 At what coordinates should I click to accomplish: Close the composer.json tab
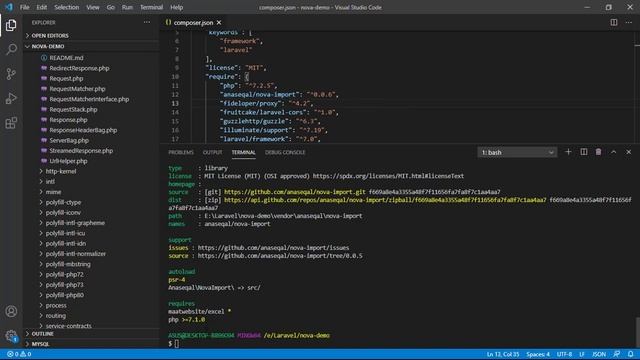(x=219, y=22)
